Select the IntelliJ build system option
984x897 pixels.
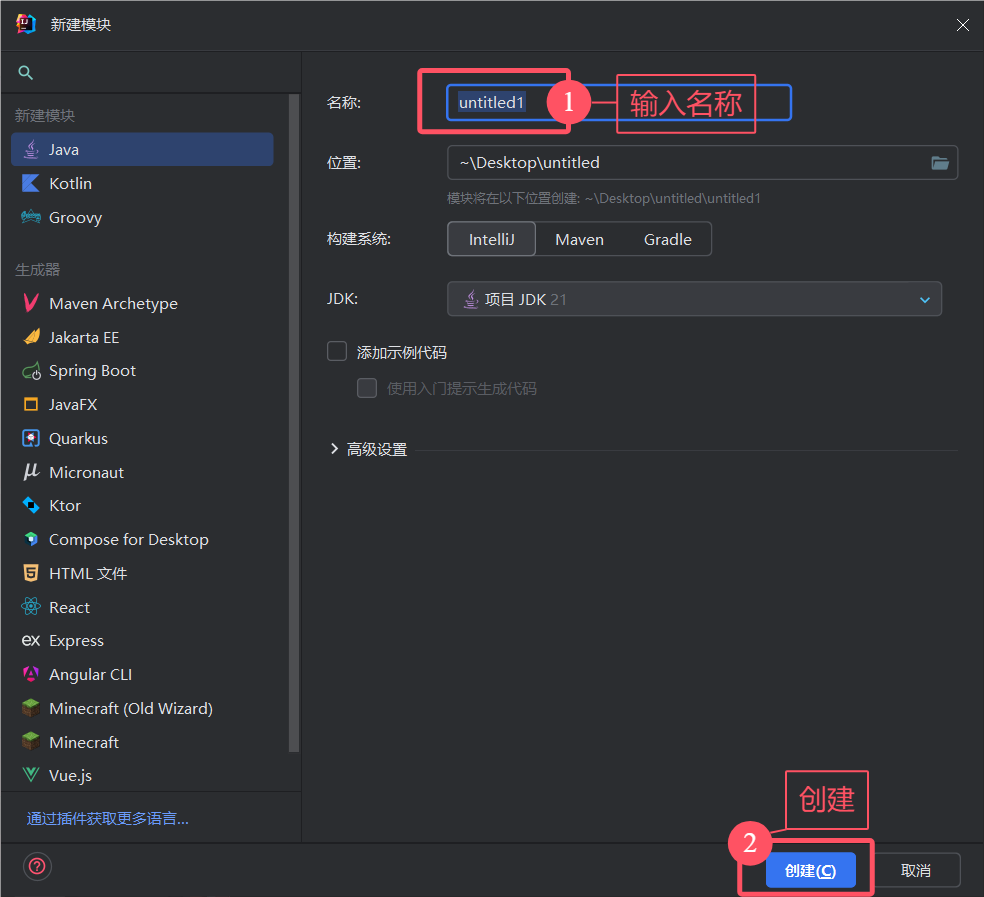(x=492, y=240)
